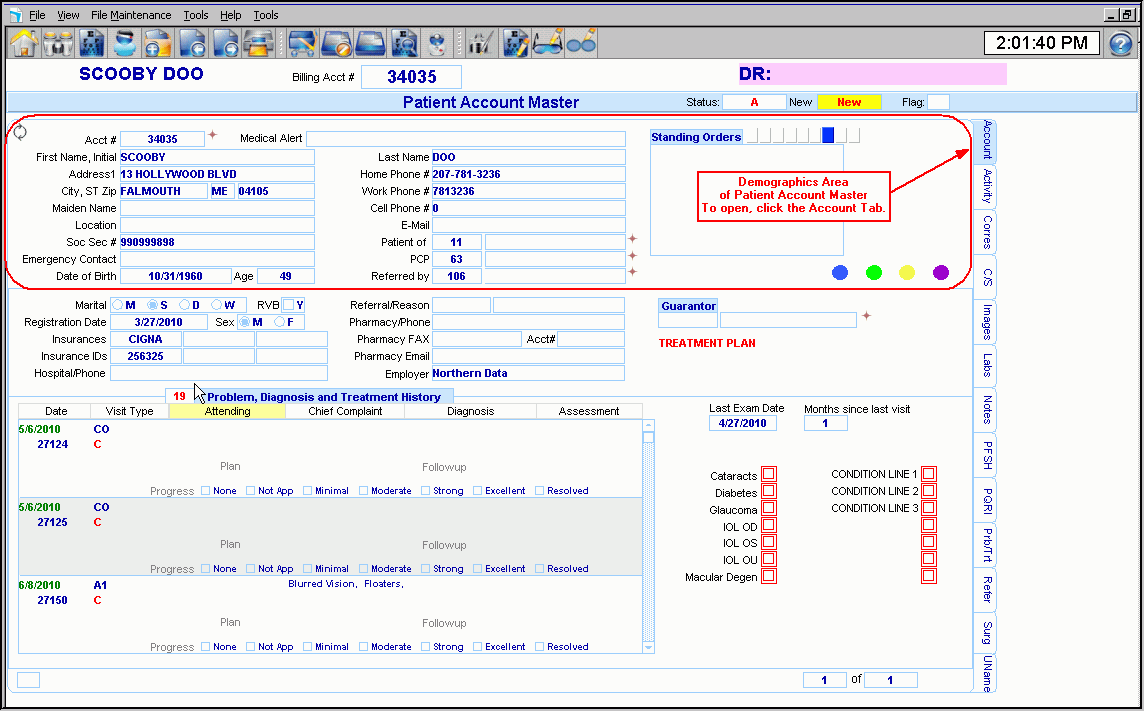Image resolution: width=1144 pixels, height=711 pixels.
Task: Click the Attending column header
Action: tap(227, 411)
